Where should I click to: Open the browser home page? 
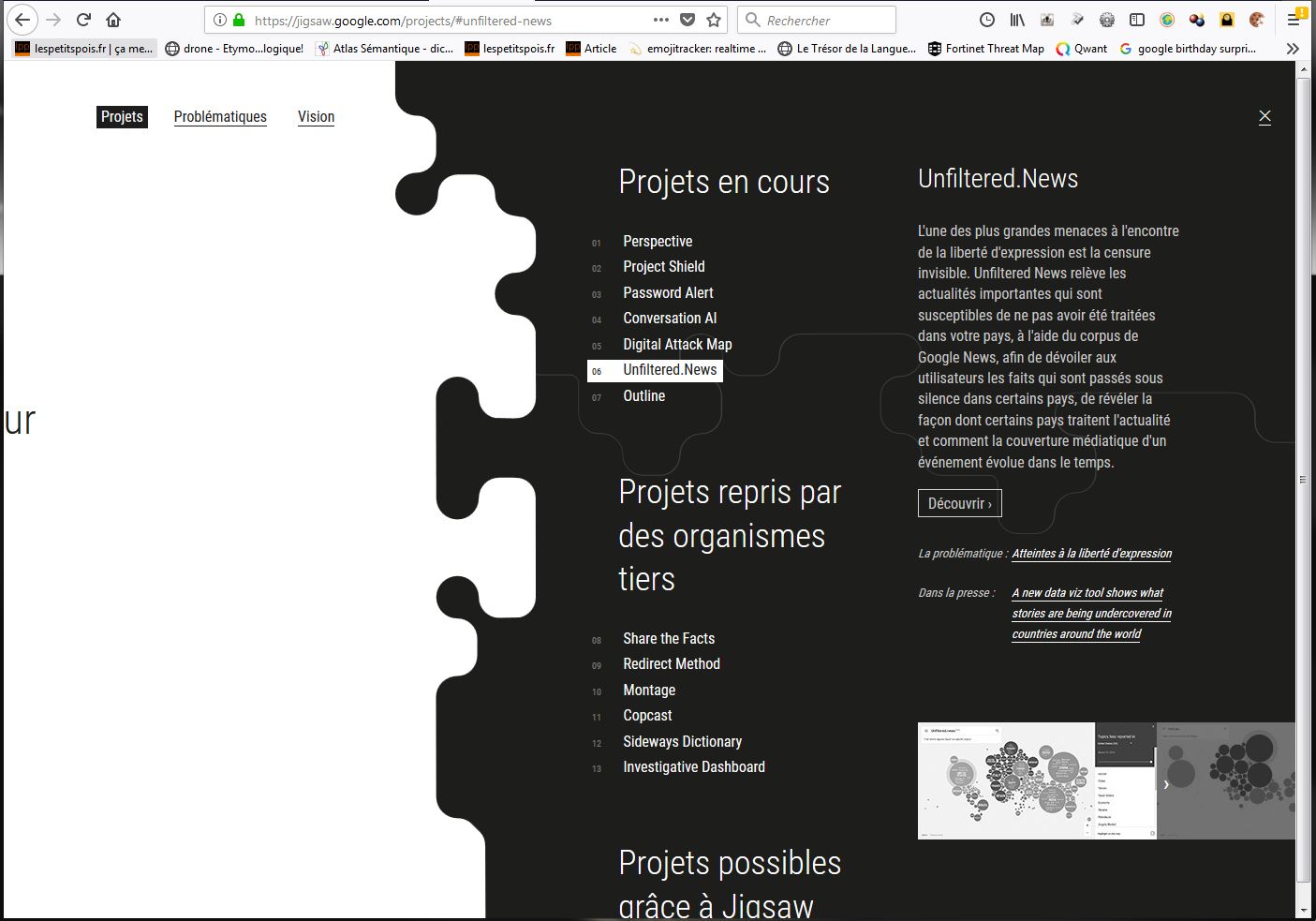coord(113,20)
